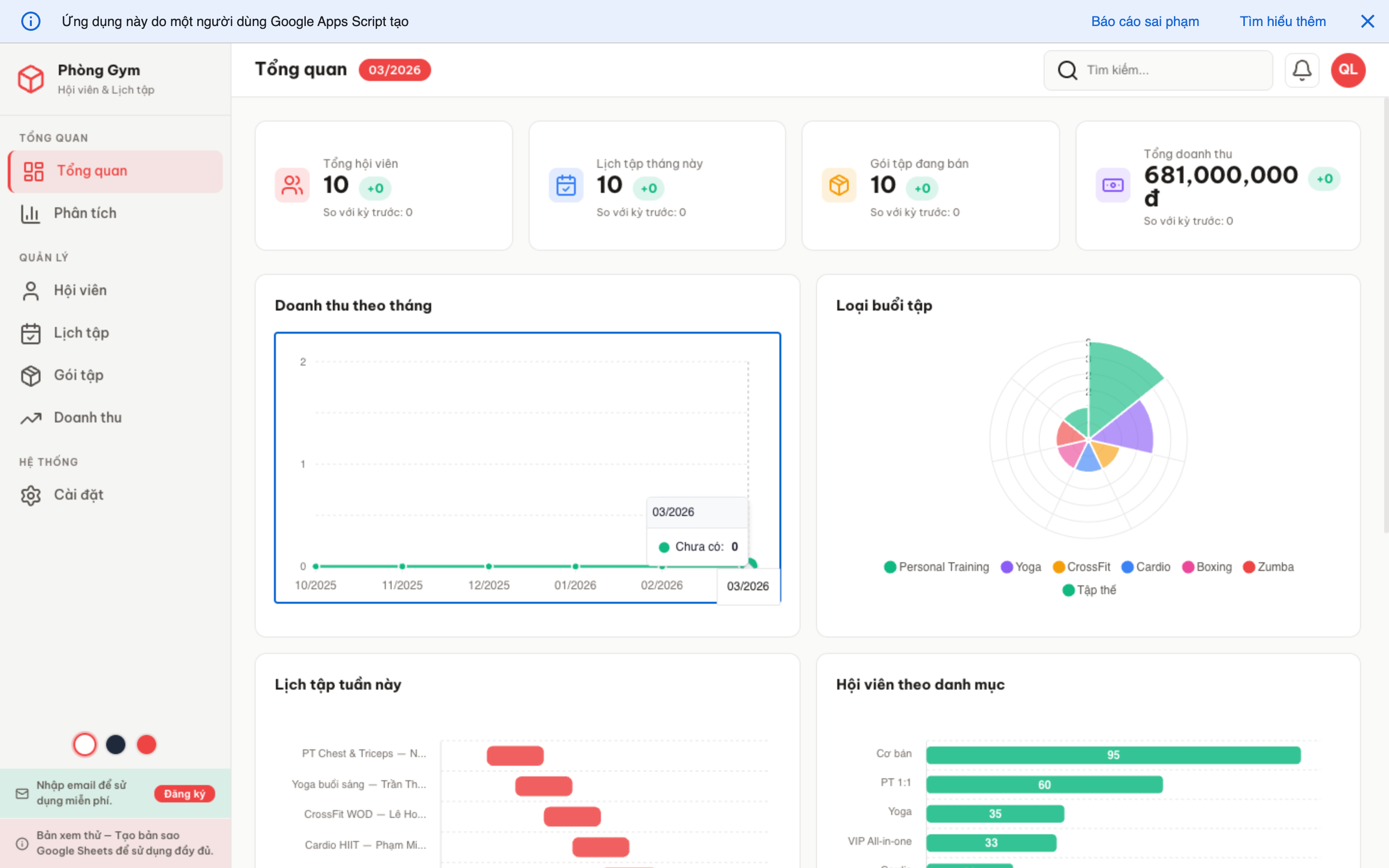
Task: Open Phân tích in sidebar
Action: [x=85, y=213]
